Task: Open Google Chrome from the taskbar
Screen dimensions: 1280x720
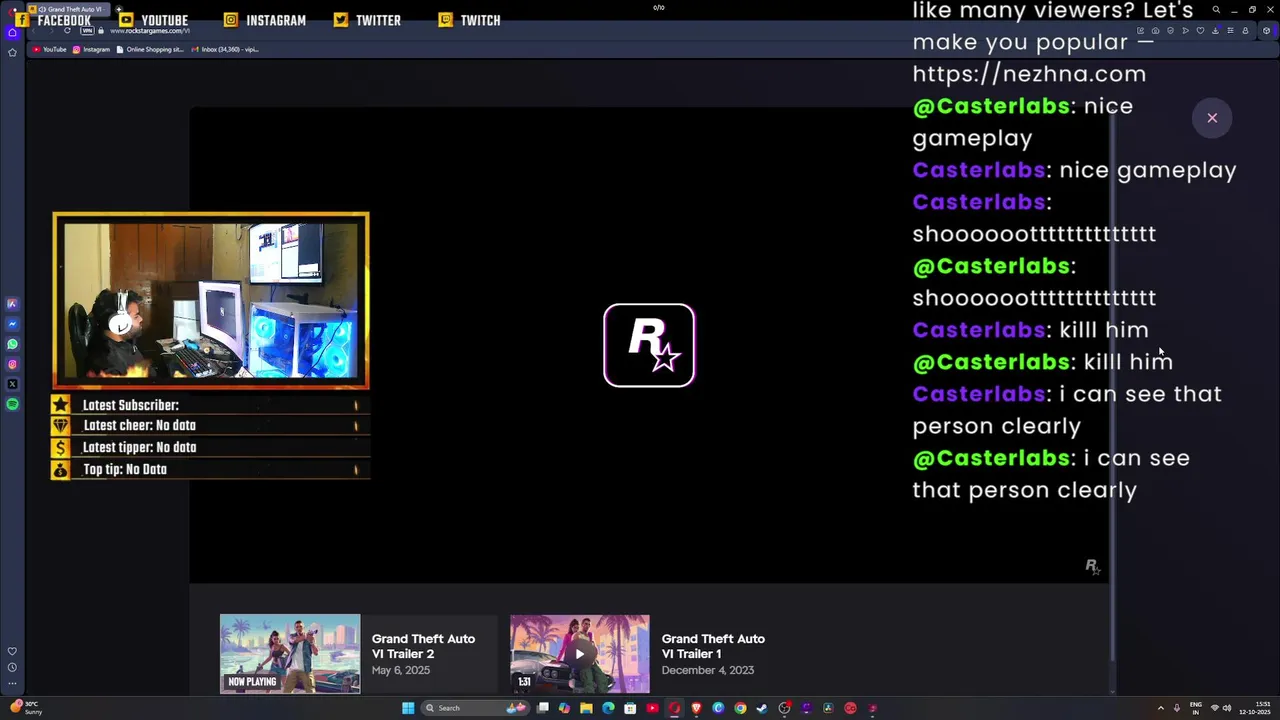Action: (740, 708)
